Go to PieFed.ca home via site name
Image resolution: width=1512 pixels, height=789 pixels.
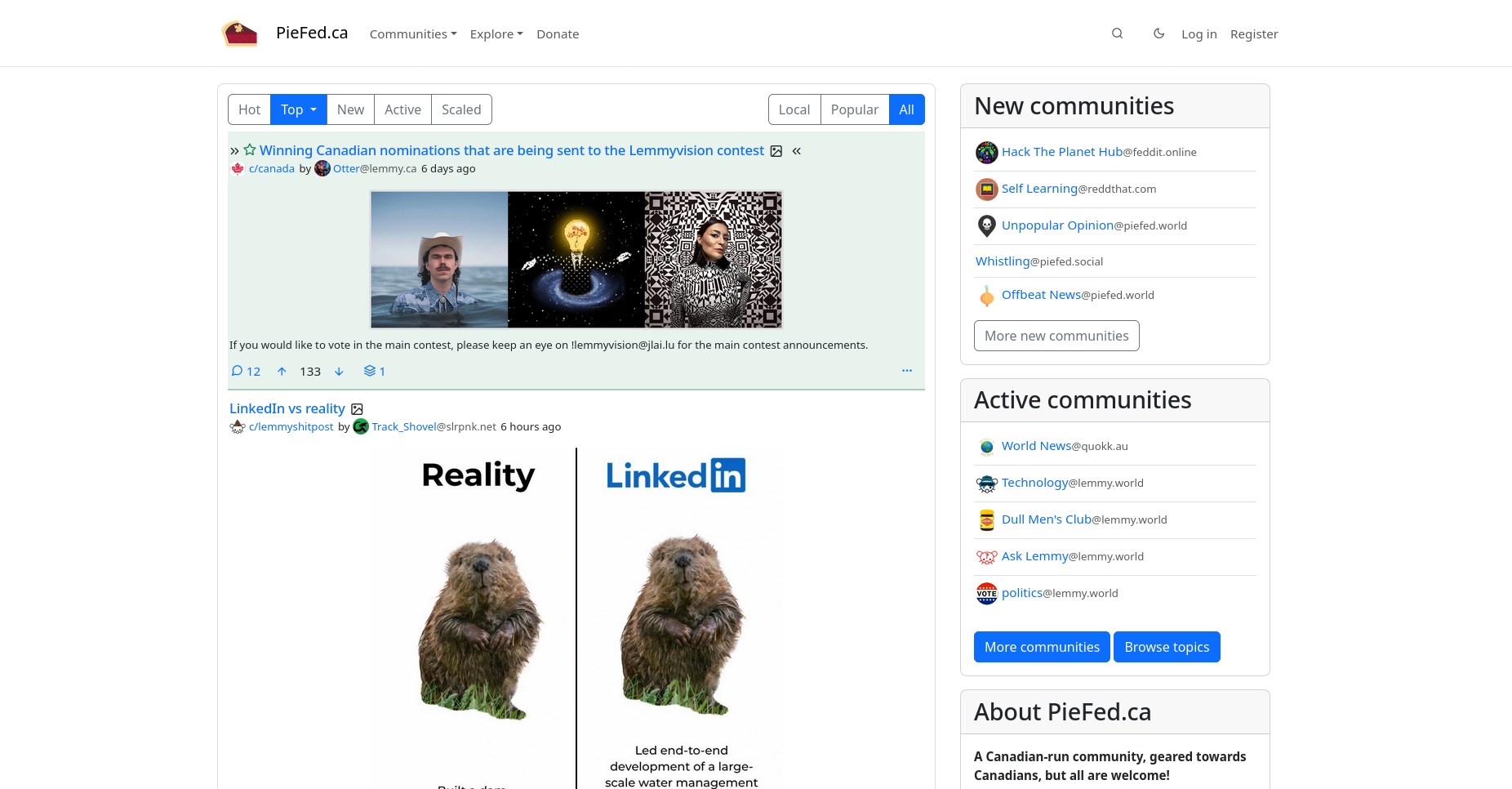point(312,33)
